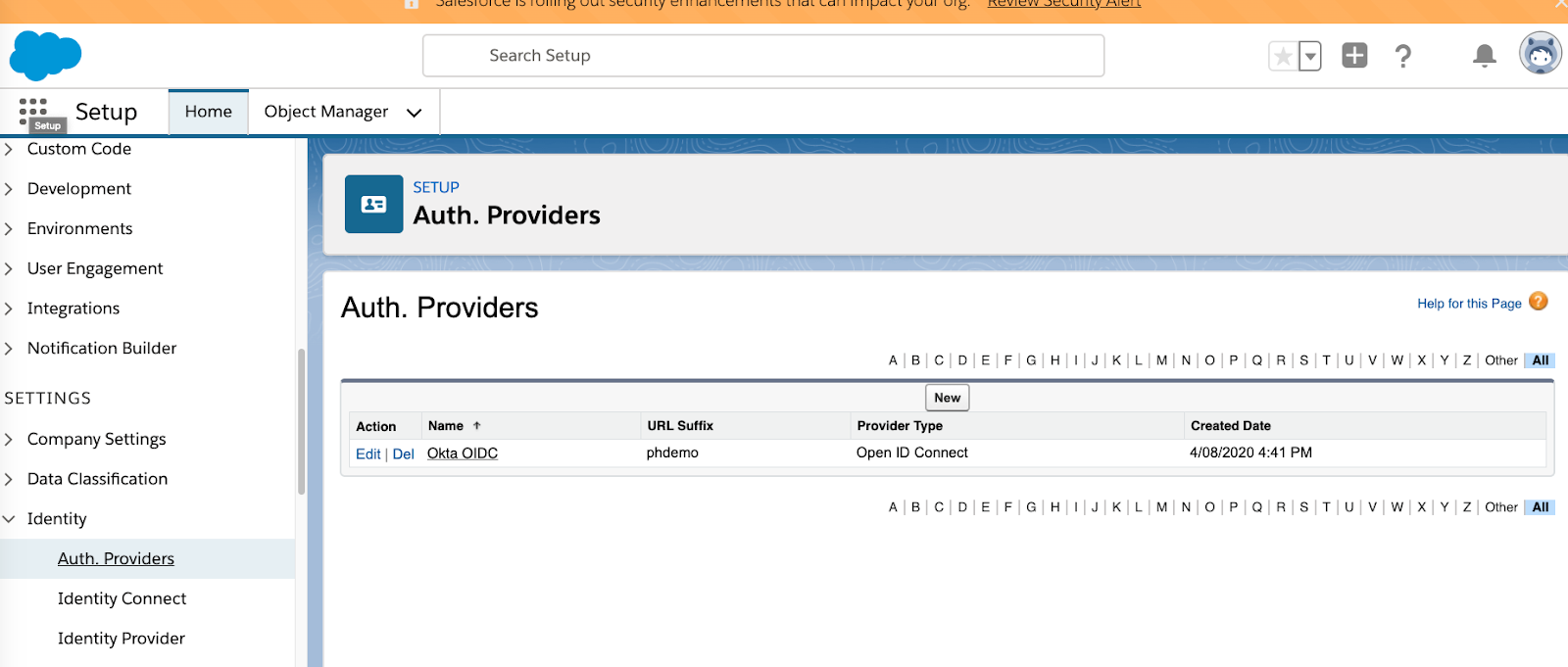The image size is (1568, 667).
Task: Open the user profile avatar
Action: (1540, 54)
